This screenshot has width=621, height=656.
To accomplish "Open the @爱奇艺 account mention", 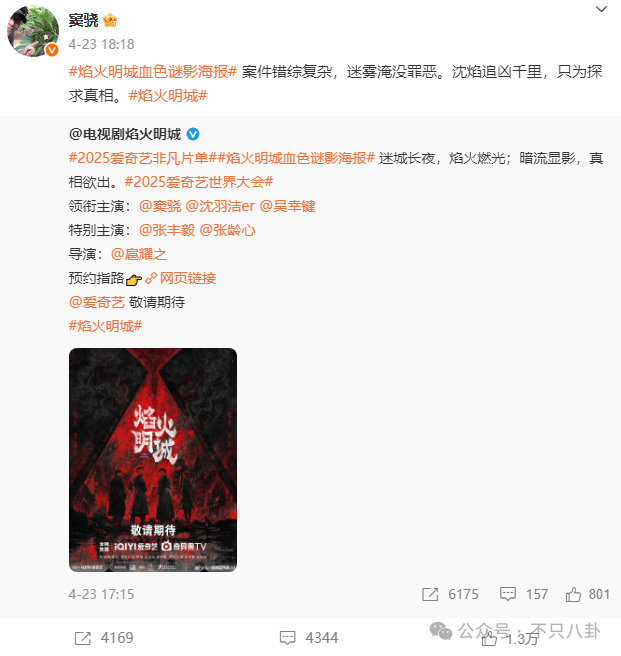I will coord(97,302).
